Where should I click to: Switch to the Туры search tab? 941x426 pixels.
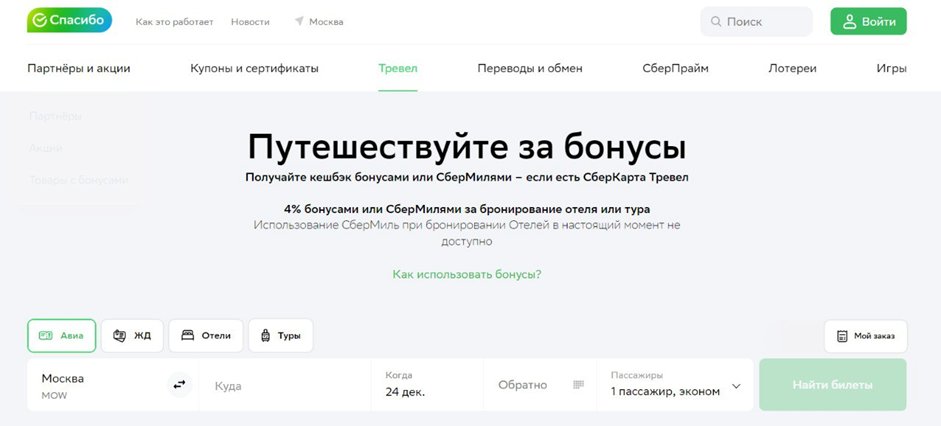point(280,335)
